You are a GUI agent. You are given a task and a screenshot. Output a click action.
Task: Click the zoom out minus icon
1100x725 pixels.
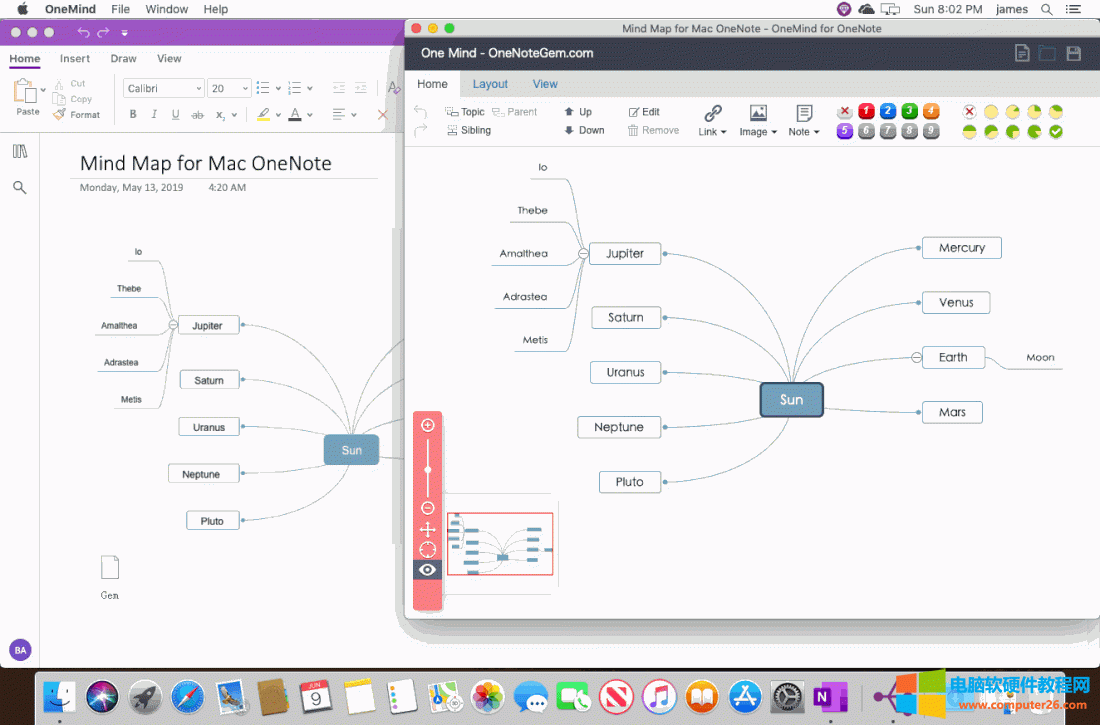(x=428, y=508)
